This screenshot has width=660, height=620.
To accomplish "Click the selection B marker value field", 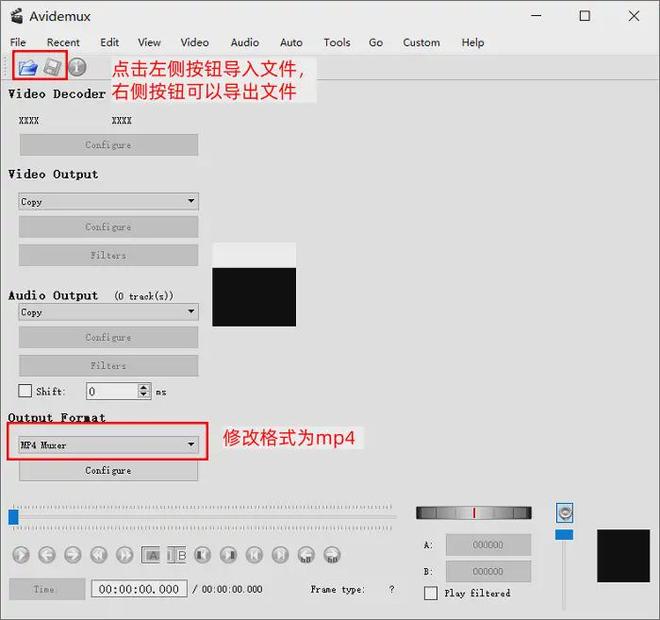I will (x=488, y=571).
